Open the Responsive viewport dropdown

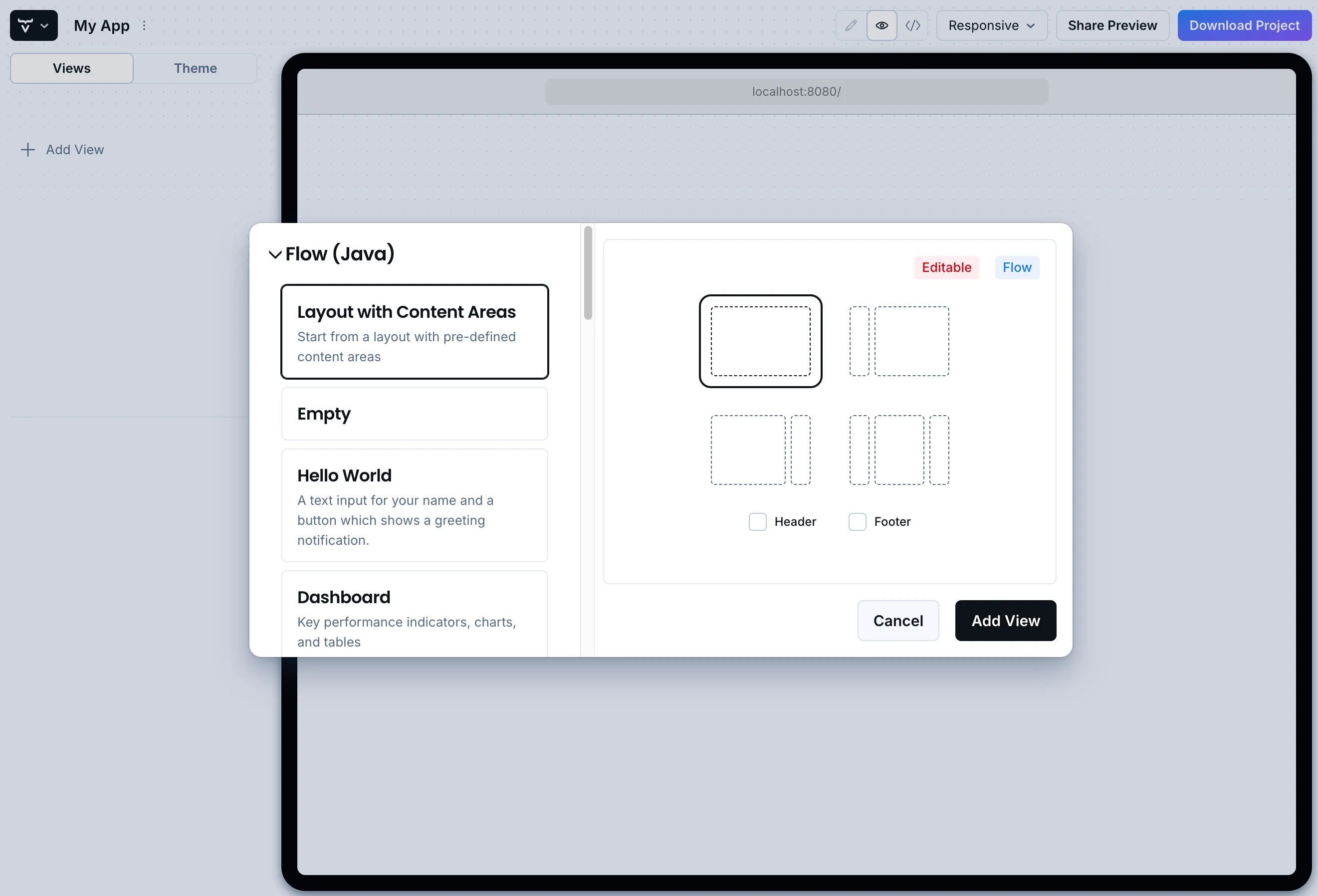pyautogui.click(x=991, y=25)
